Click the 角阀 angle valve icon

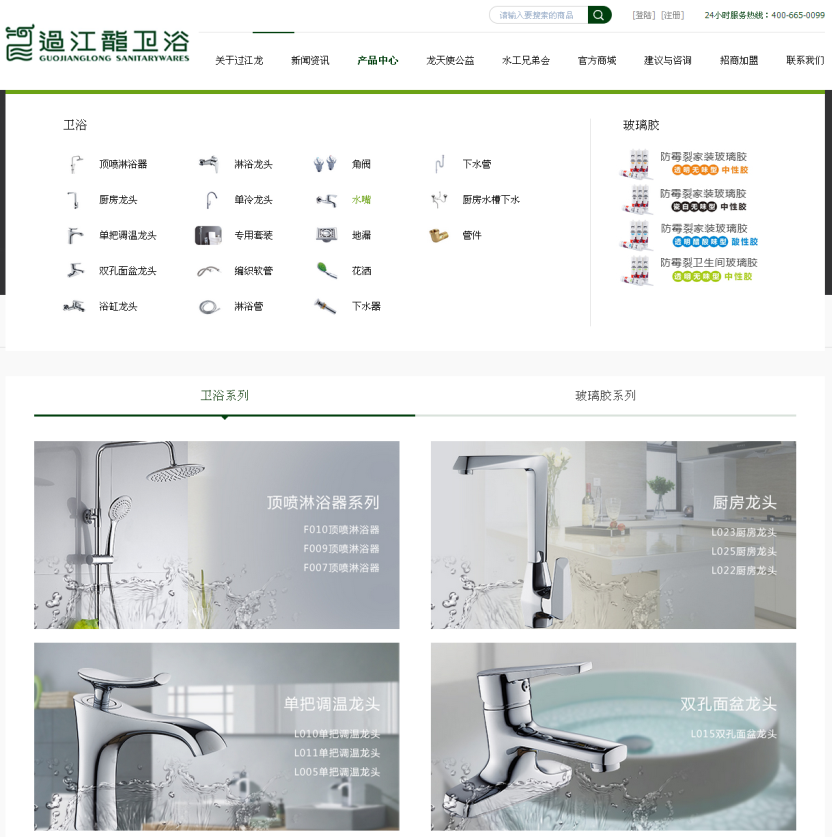pos(325,163)
